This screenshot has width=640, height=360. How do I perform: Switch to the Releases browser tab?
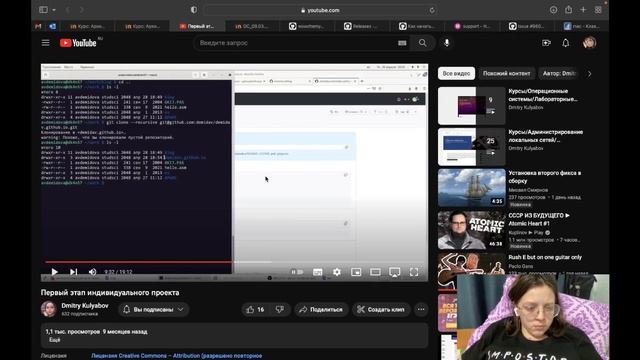click(361, 26)
